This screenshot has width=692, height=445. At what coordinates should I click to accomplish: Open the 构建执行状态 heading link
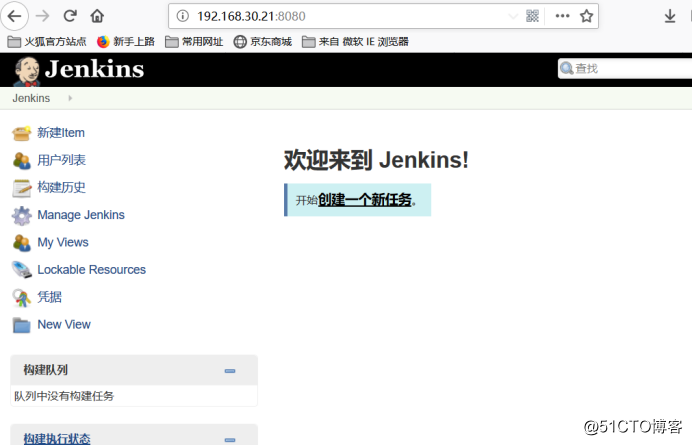(x=57, y=438)
